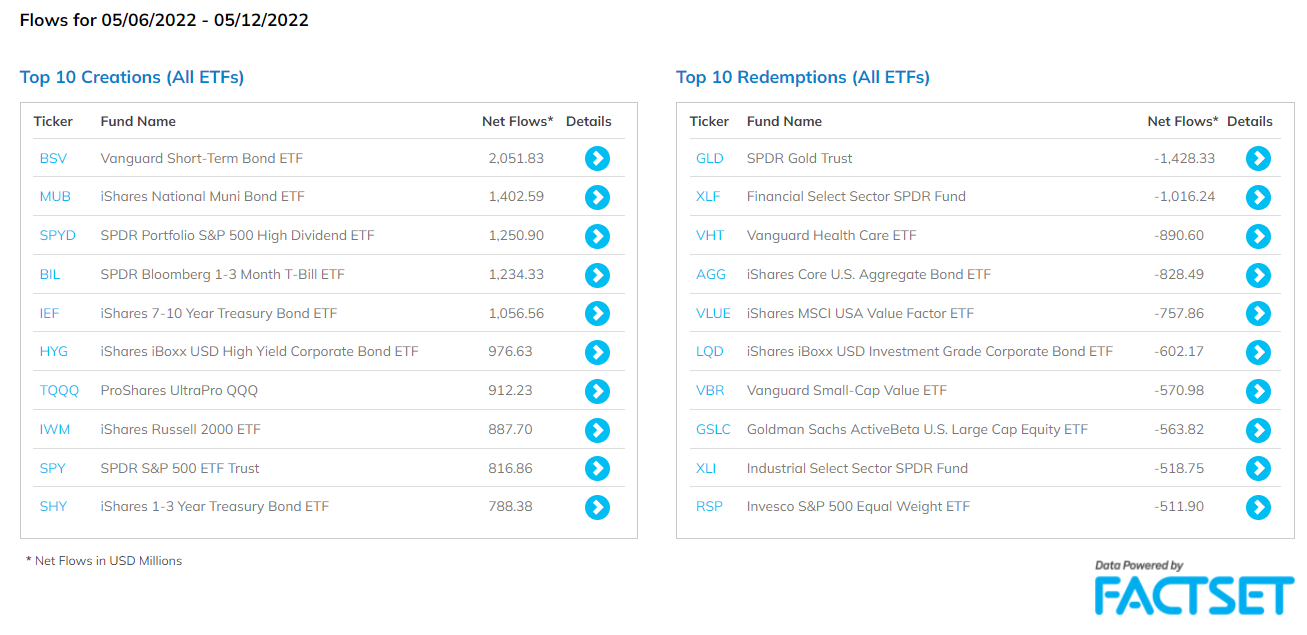Select Vanguard Short-Term Bond ETF name
Screen dimensions: 1307x635
202,158
